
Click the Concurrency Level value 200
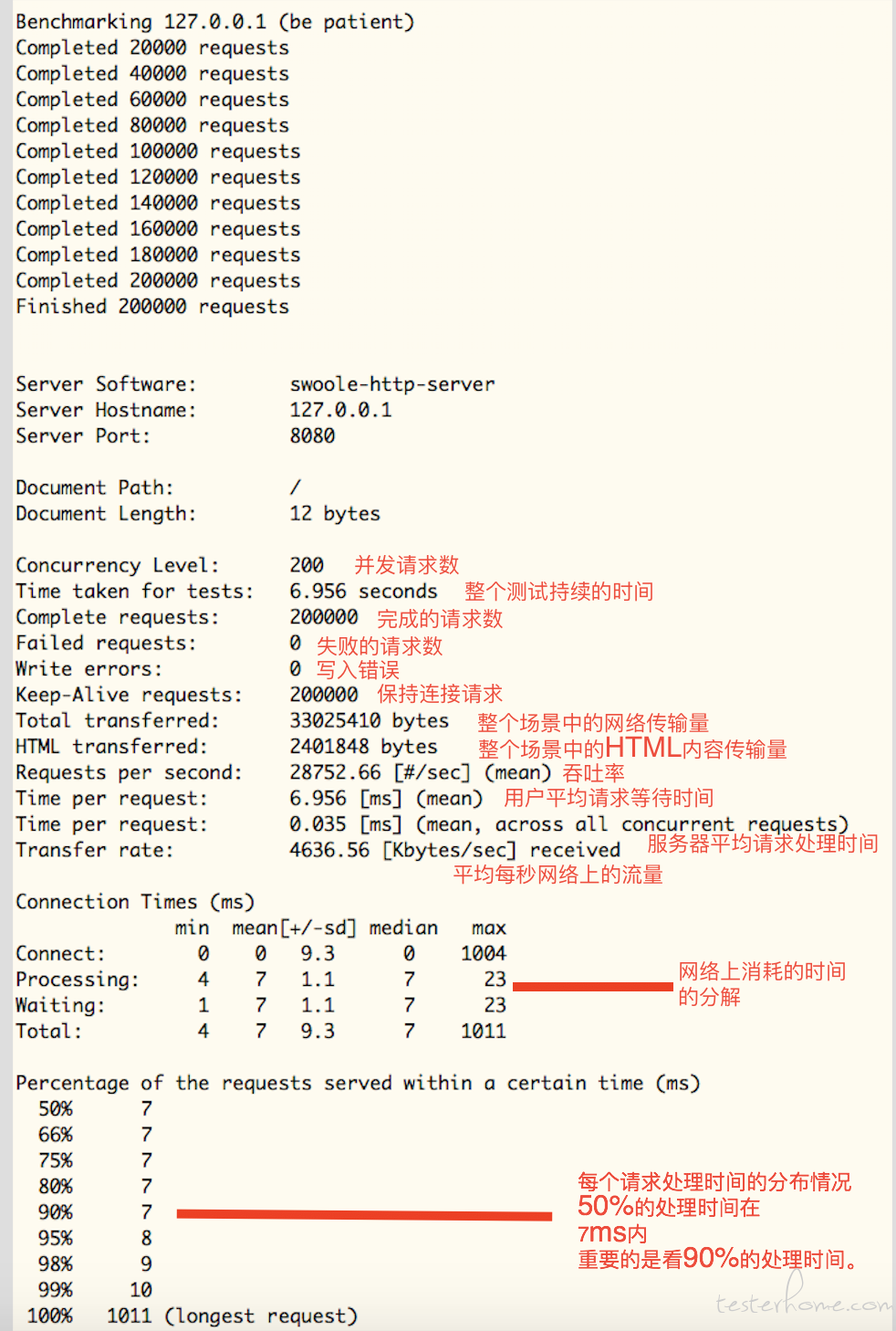pyautogui.click(x=307, y=565)
